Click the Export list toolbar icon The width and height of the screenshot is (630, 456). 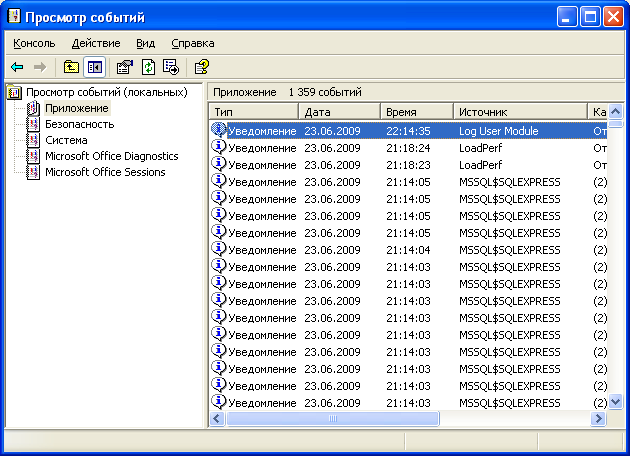[x=171, y=67]
